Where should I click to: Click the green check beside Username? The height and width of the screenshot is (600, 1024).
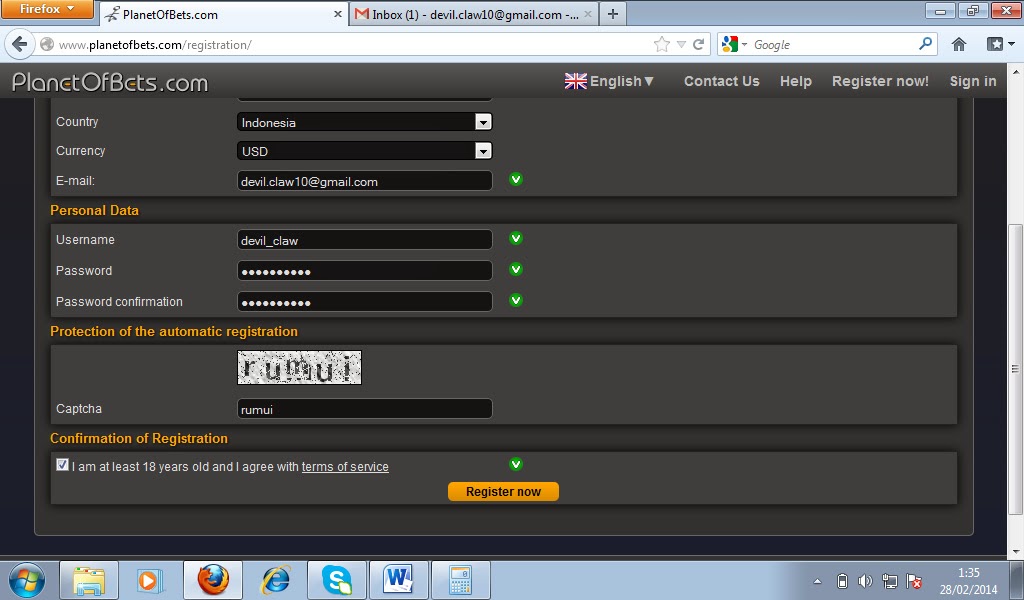click(516, 238)
